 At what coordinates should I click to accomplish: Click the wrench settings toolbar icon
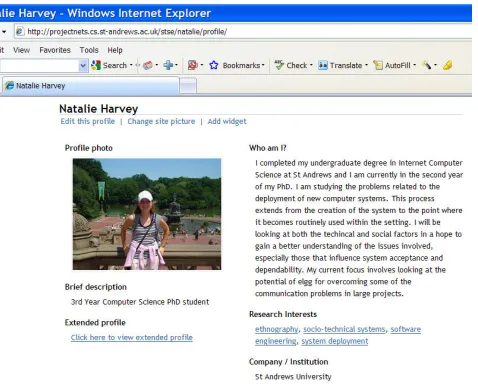pyautogui.click(x=426, y=65)
